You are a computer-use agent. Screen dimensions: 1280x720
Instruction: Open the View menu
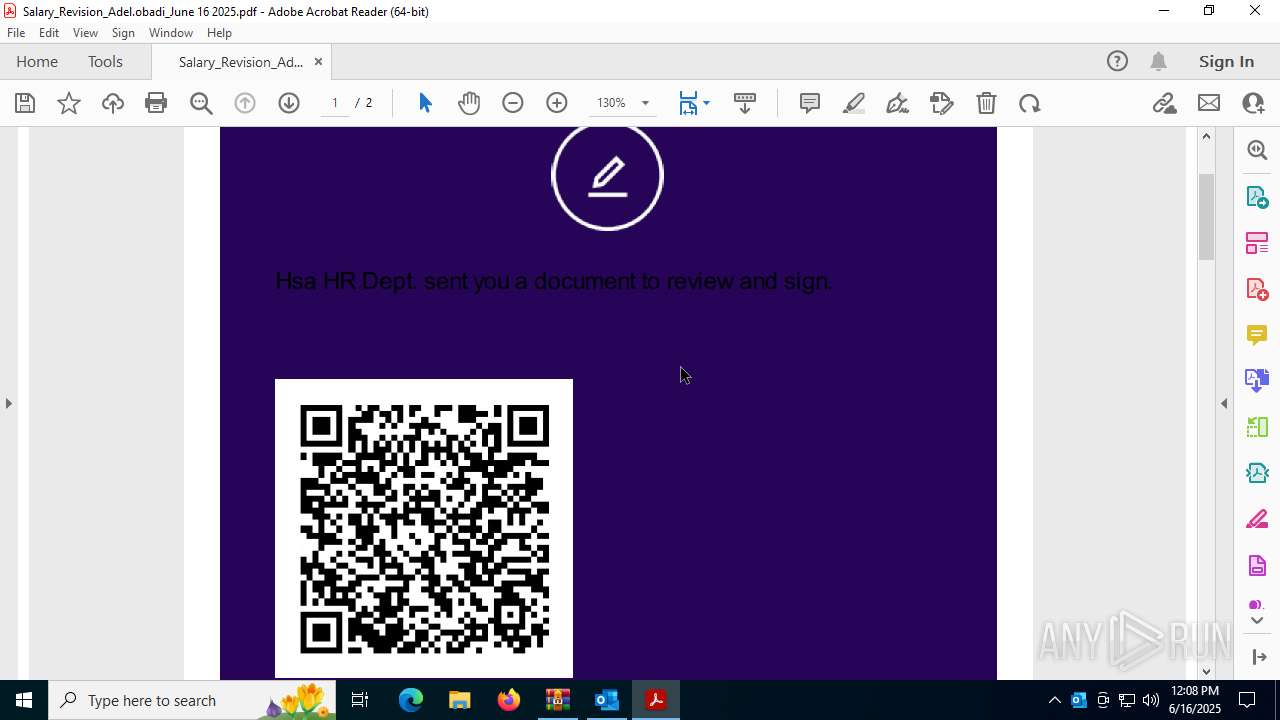(85, 33)
